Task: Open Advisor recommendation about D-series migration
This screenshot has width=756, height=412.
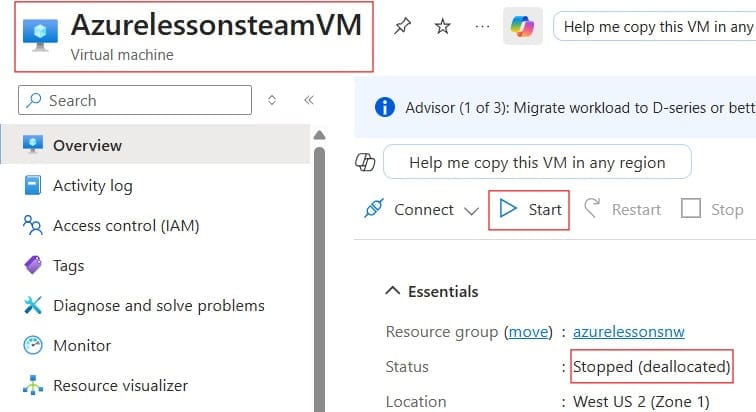Action: [x=580, y=107]
